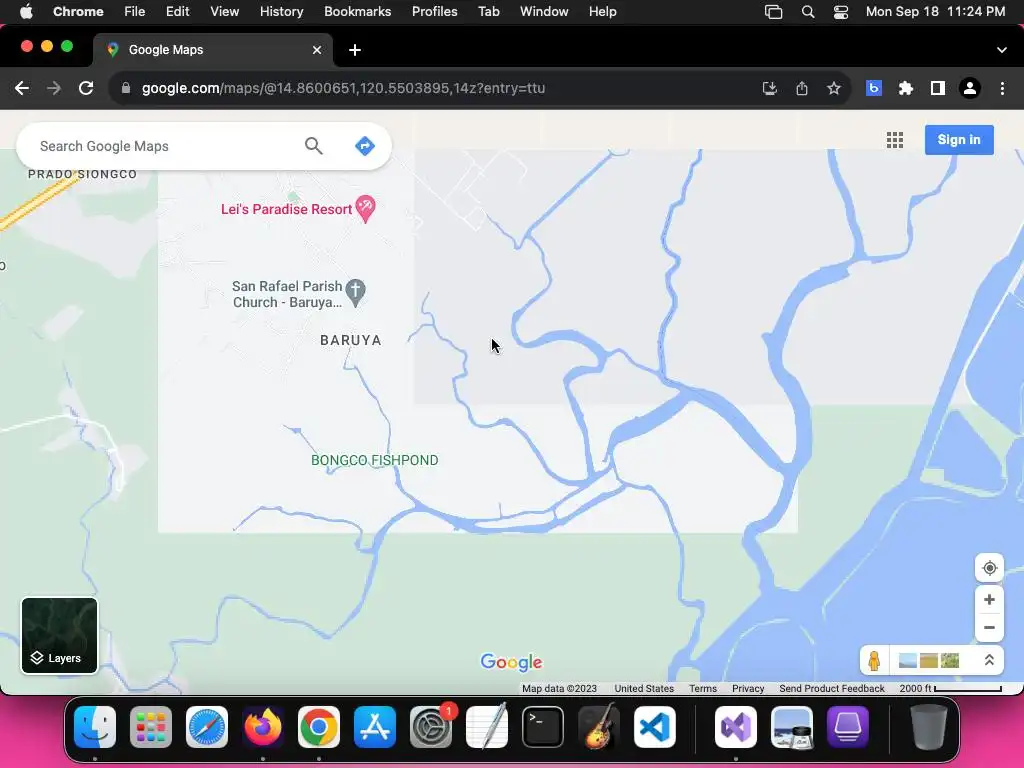Image resolution: width=1024 pixels, height=768 pixels.
Task: Launch Safari from the Dock
Action: 207,727
